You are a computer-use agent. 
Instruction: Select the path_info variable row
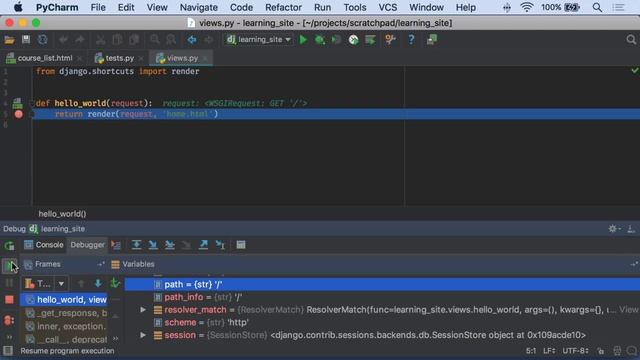[382, 297]
